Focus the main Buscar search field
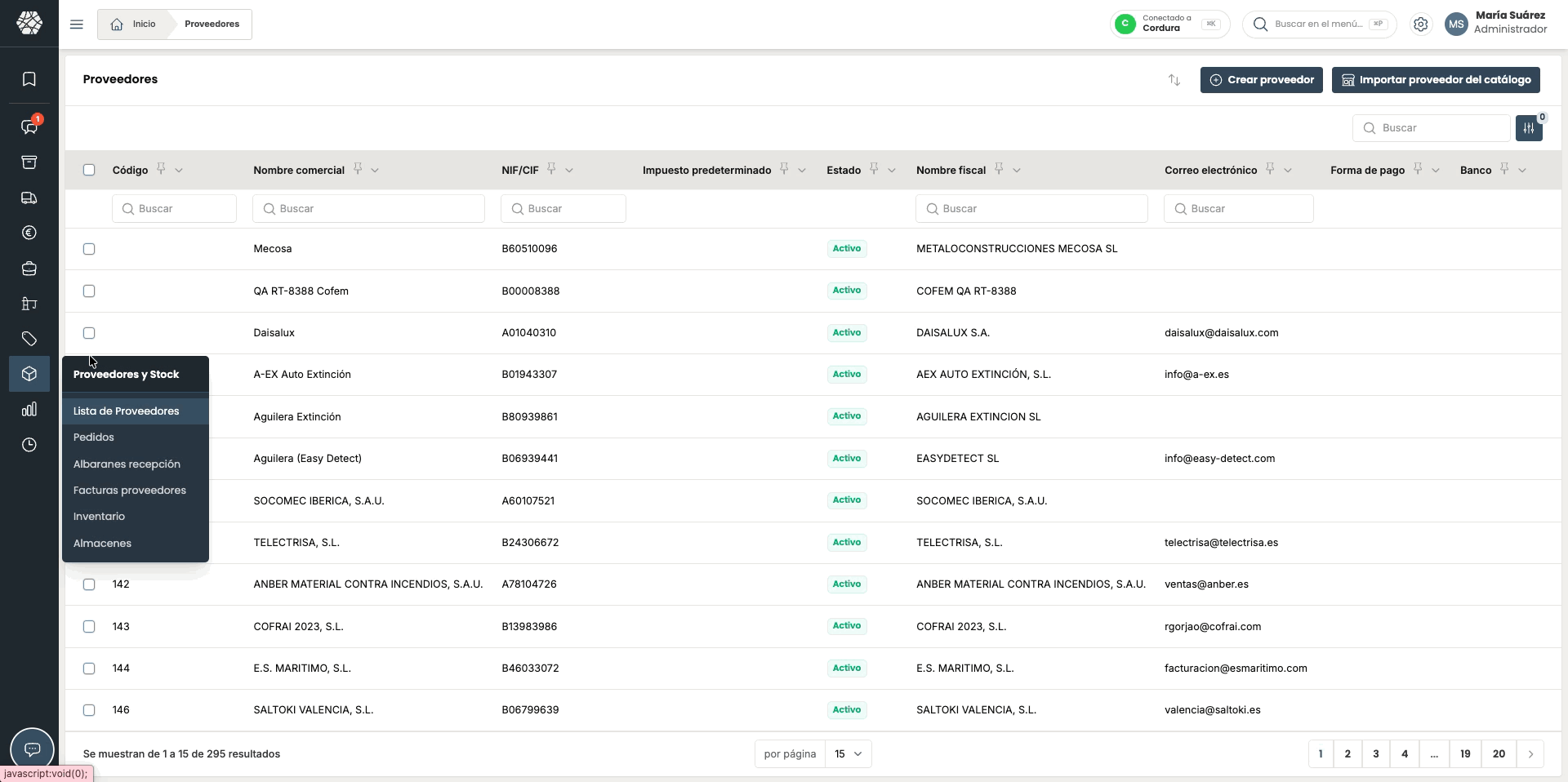Viewport: 1568px width, 782px height. point(1432,128)
